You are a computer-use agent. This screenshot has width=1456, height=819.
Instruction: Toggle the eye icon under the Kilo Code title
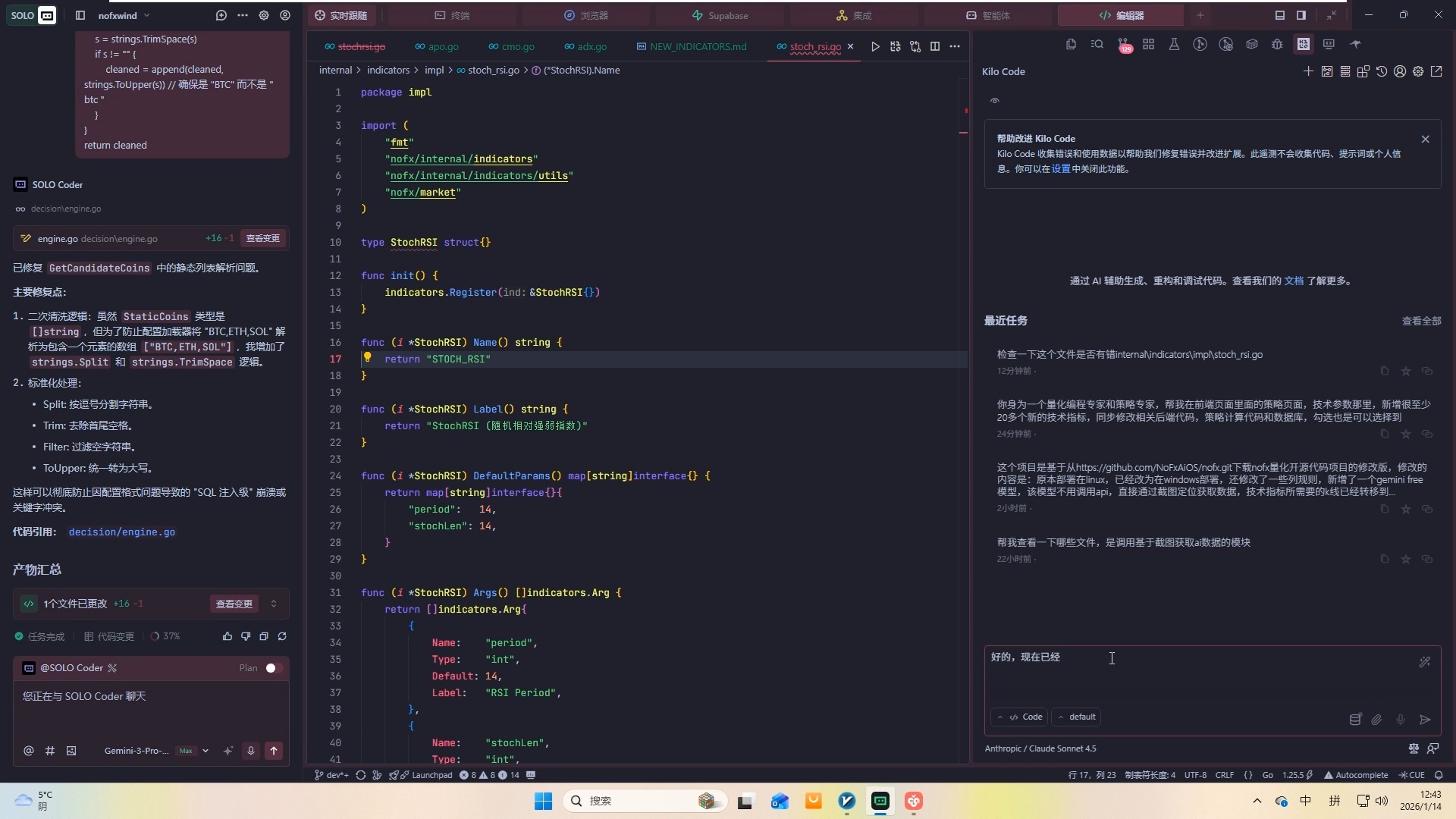click(995, 101)
